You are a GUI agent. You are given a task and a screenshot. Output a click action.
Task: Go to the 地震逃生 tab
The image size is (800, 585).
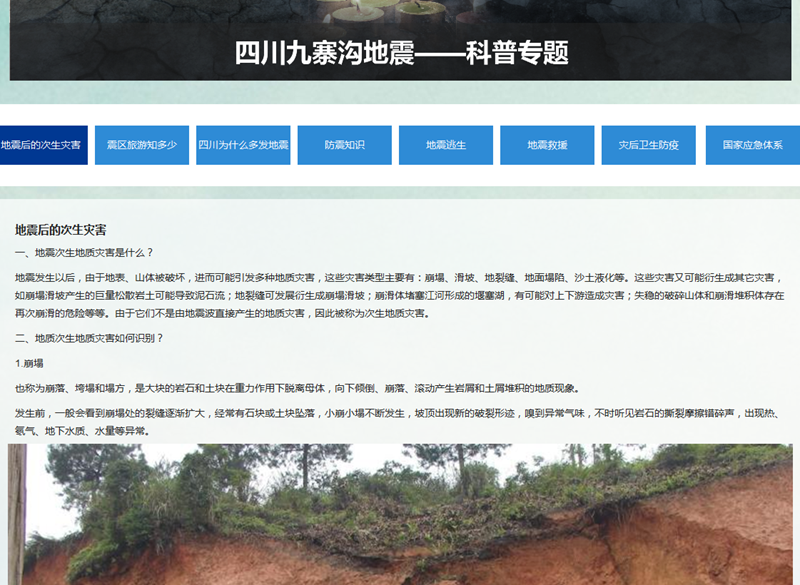[x=446, y=145]
